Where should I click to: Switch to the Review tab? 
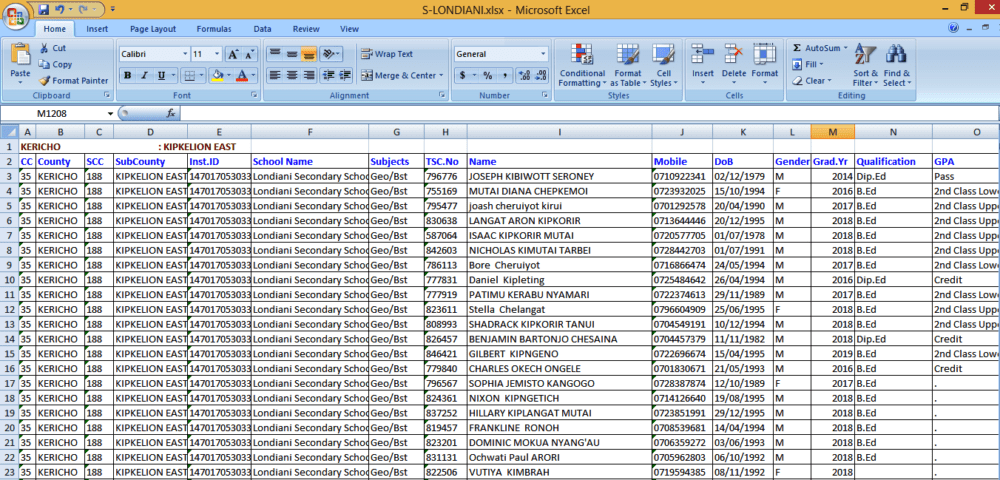point(306,29)
